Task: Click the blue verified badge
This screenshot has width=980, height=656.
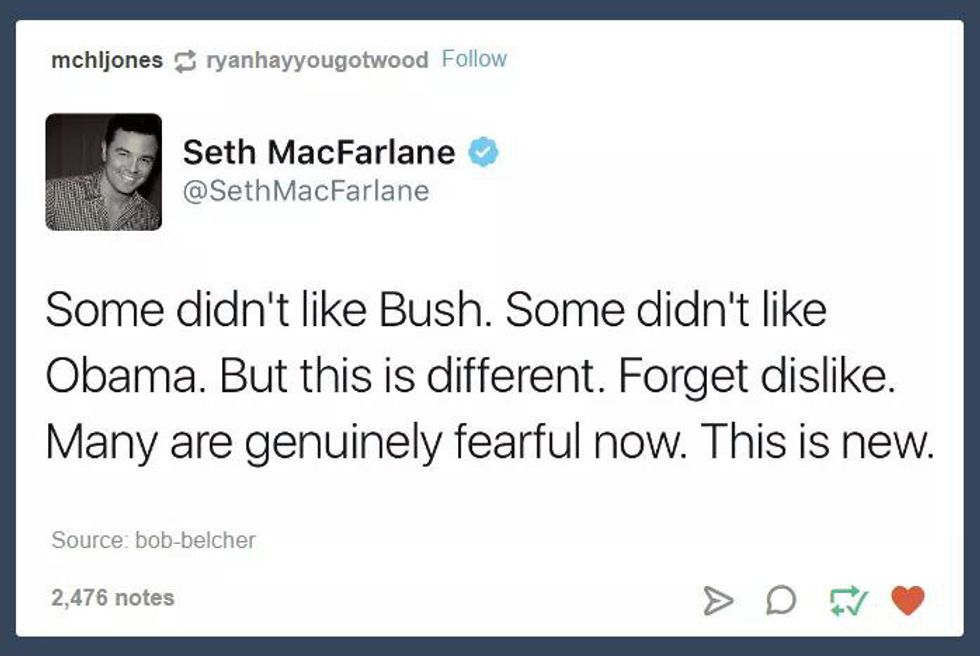Action: (x=485, y=153)
